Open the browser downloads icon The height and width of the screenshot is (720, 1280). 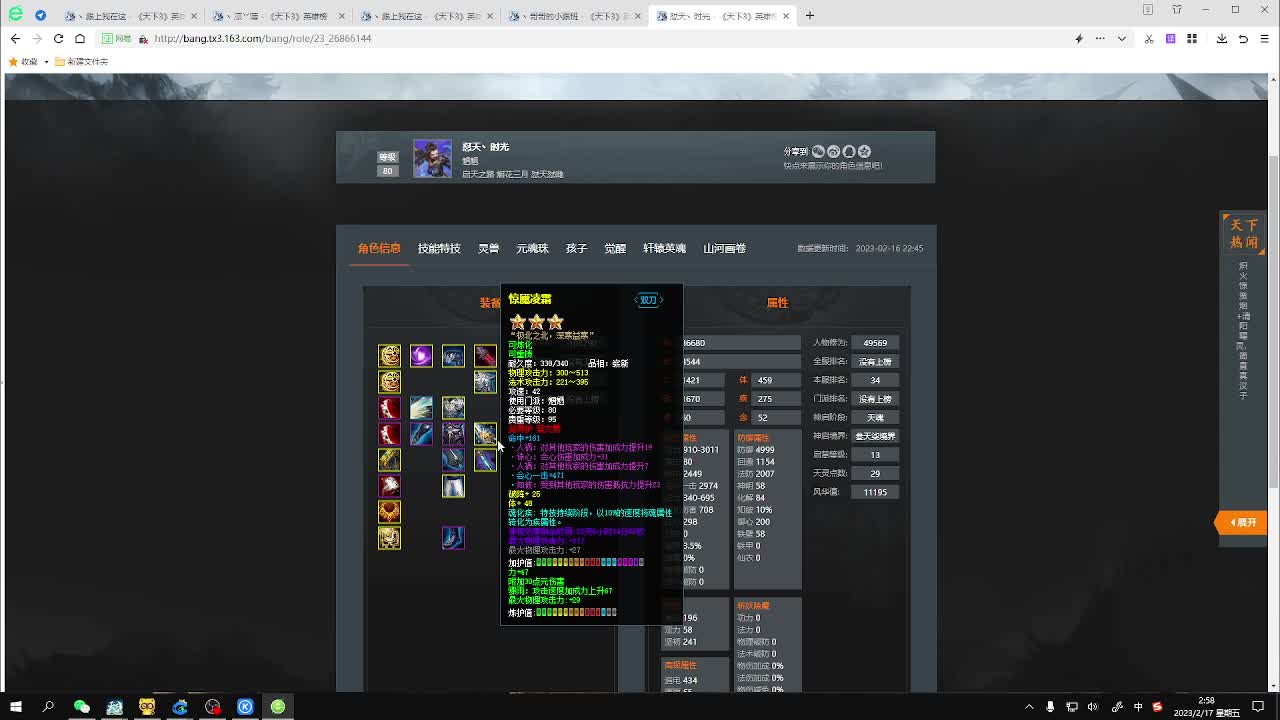(x=1222, y=38)
